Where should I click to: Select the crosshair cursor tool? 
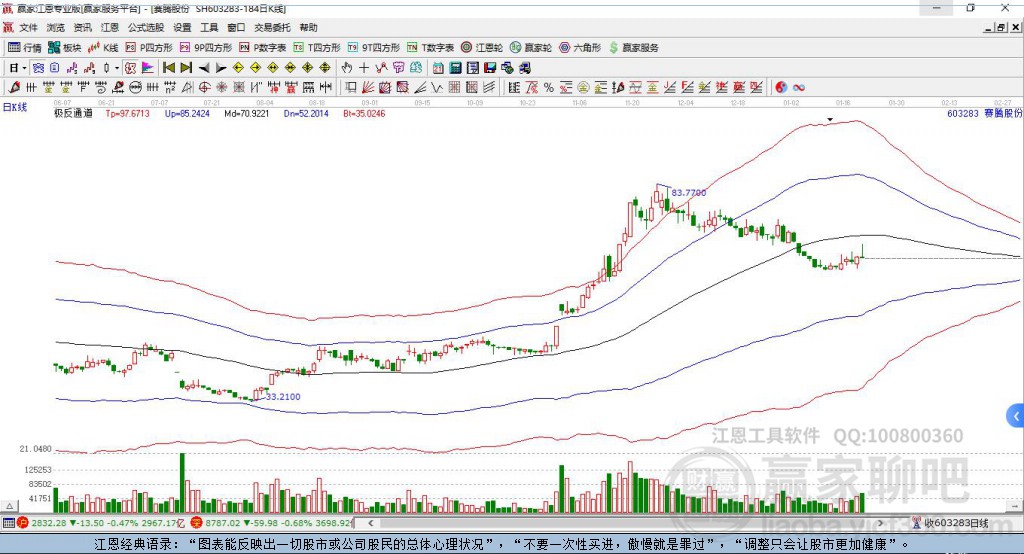point(364,68)
